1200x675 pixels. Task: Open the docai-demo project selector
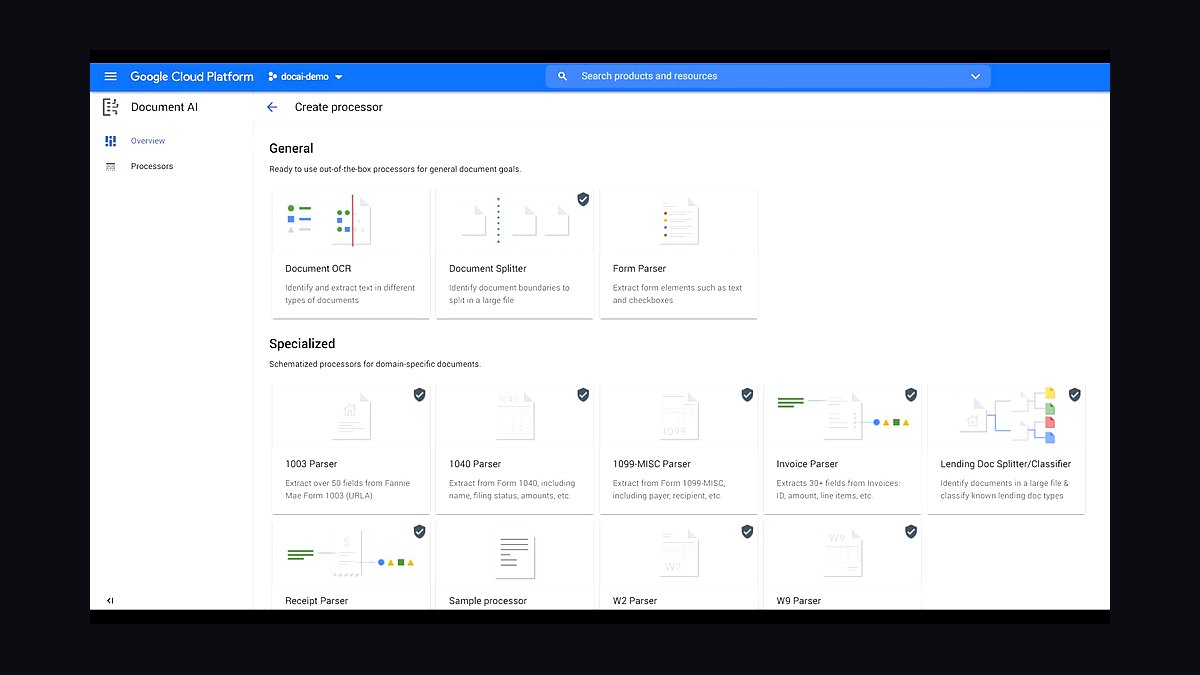(x=305, y=77)
